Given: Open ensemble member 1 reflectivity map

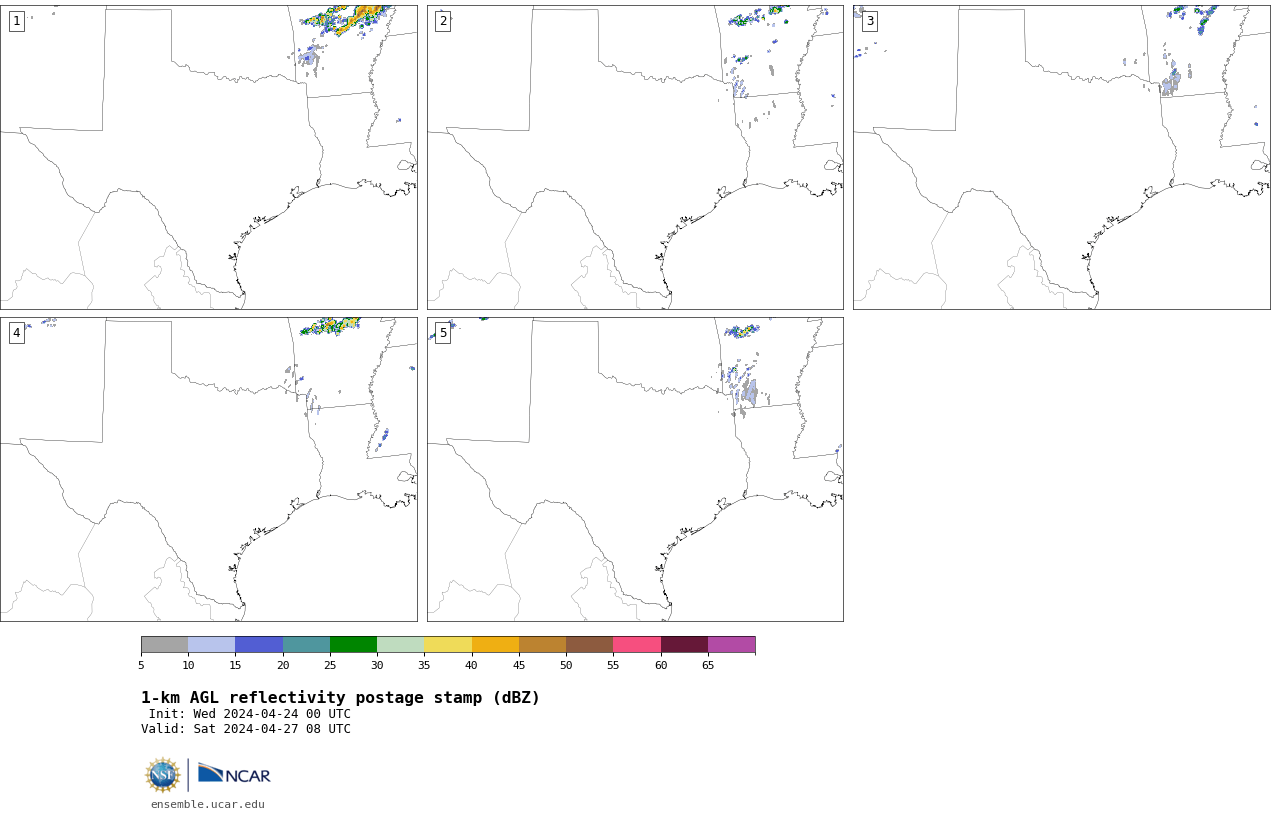Looking at the screenshot, I should pos(208,157).
